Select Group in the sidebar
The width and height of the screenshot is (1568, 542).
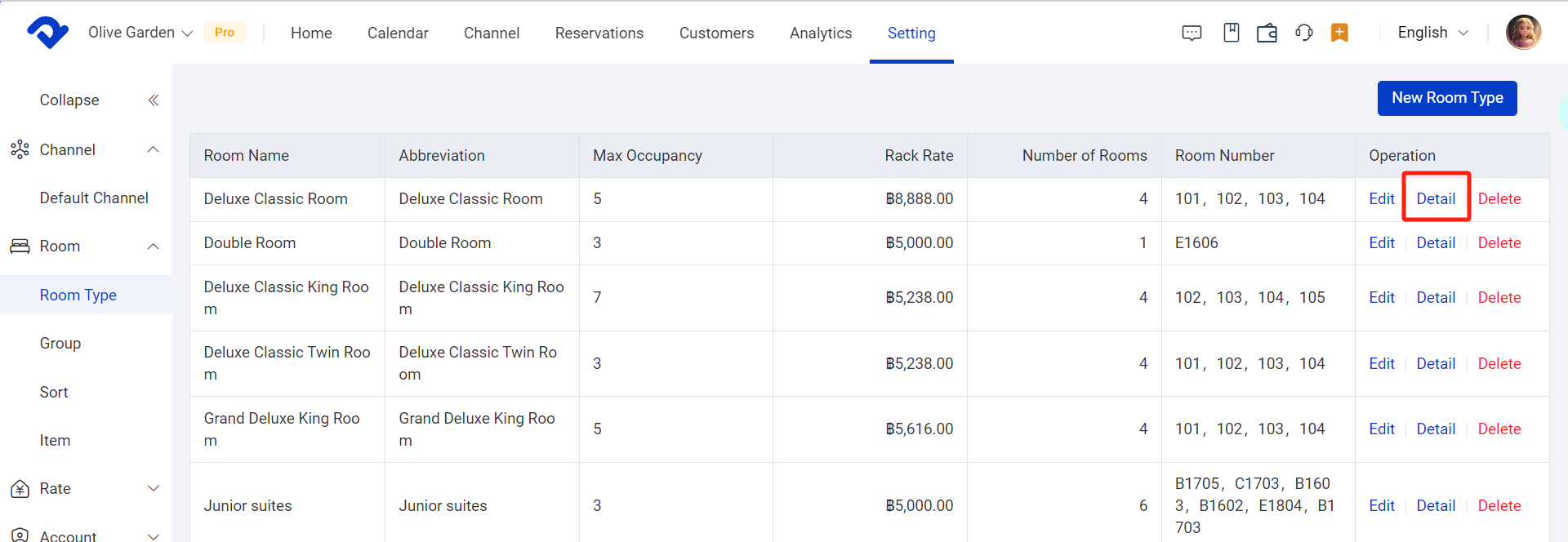point(60,344)
